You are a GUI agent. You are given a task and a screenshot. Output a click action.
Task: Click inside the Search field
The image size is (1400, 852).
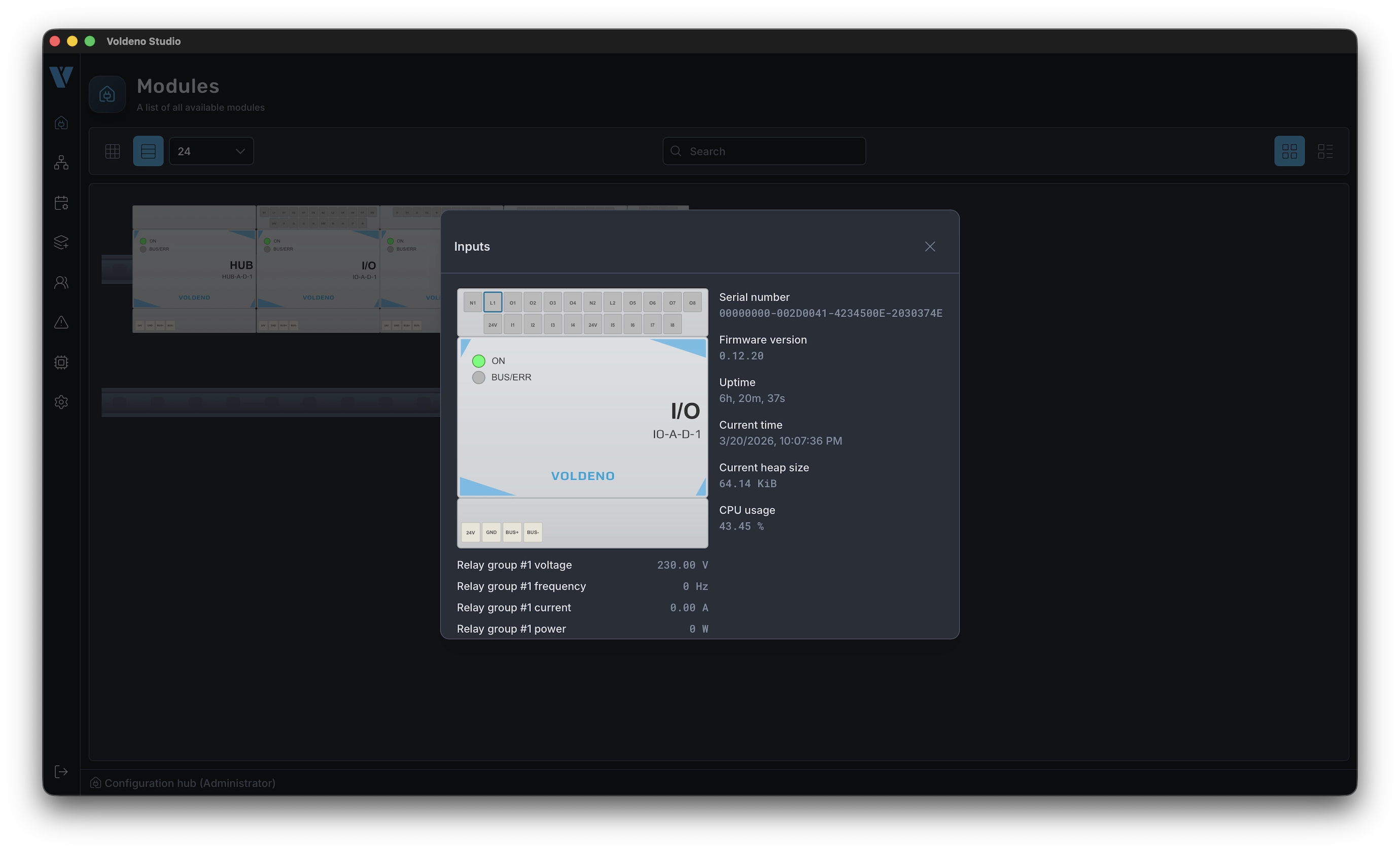[764, 151]
